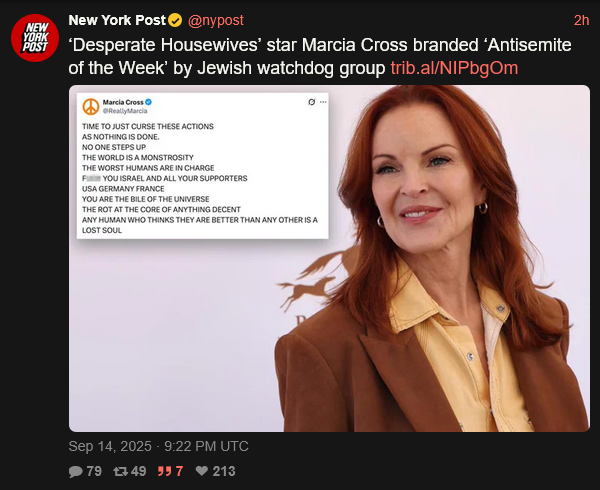Click the tweet headline text
Viewport: 600px width, 490px height.
coord(320,56)
